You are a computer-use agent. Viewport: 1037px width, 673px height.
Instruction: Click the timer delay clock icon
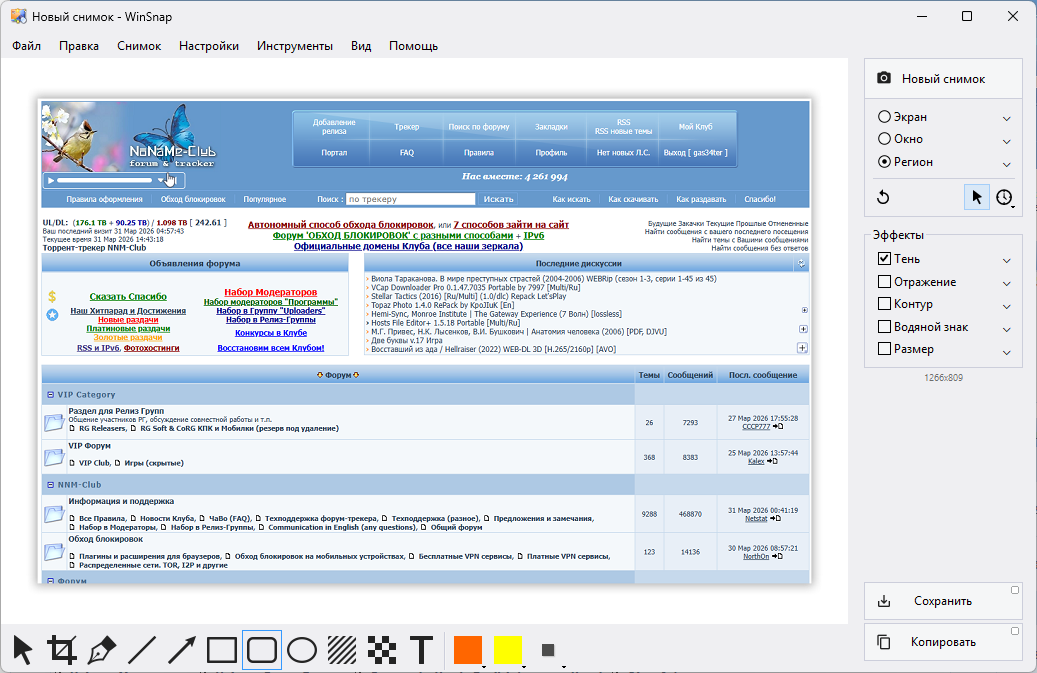1004,198
